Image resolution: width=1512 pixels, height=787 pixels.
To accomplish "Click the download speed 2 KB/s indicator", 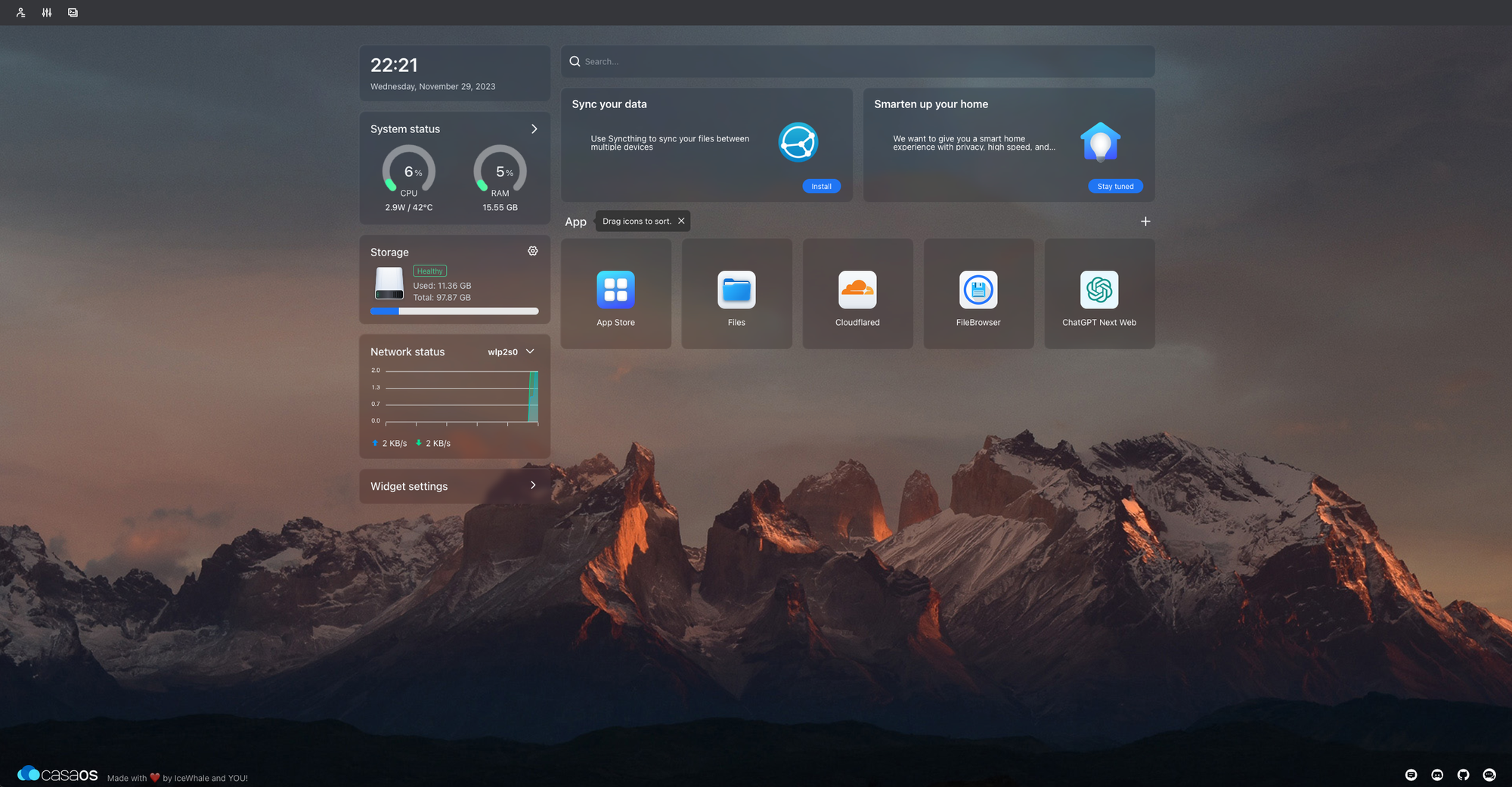I will click(x=433, y=443).
